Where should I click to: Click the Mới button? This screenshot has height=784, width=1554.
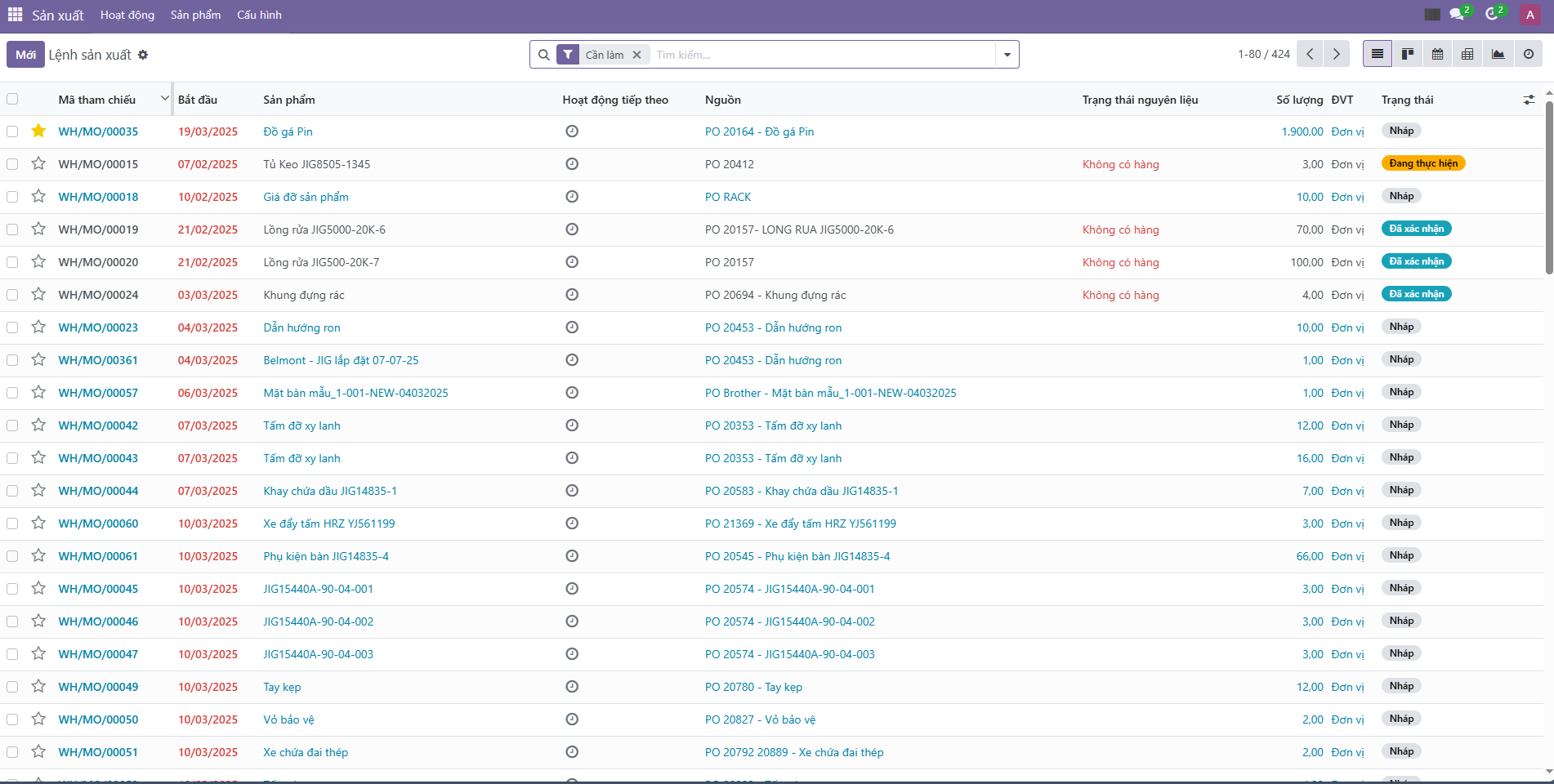[x=25, y=55]
